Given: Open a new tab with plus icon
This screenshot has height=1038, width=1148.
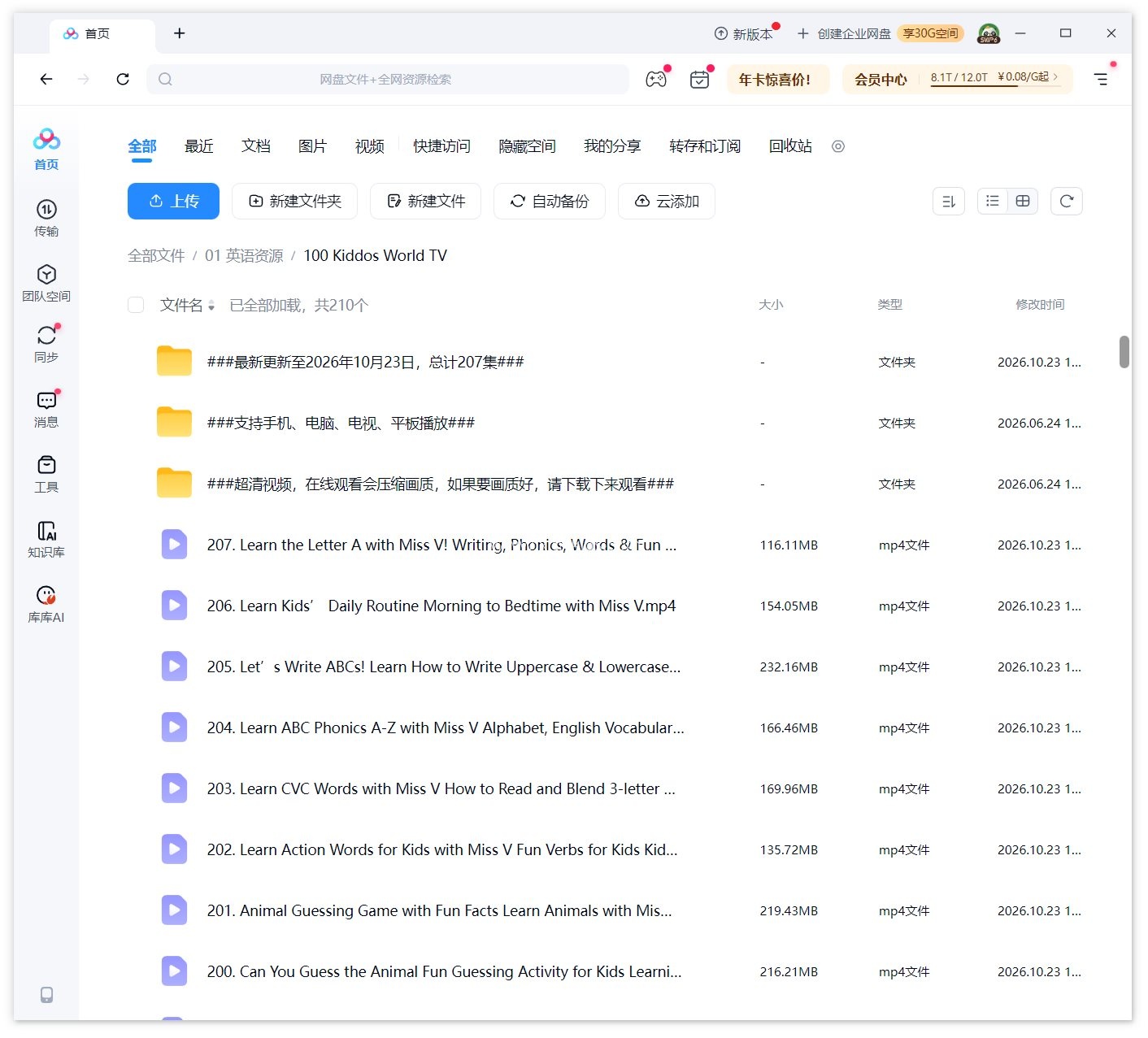Looking at the screenshot, I should [x=180, y=33].
